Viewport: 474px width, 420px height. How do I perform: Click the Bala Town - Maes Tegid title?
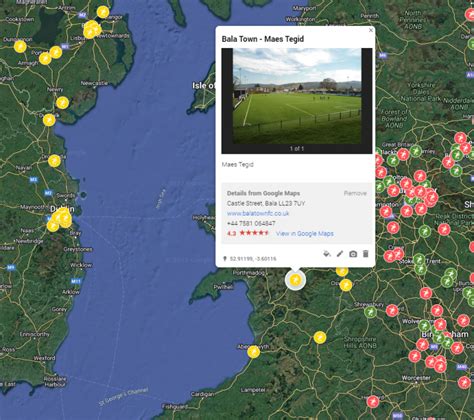(x=263, y=39)
